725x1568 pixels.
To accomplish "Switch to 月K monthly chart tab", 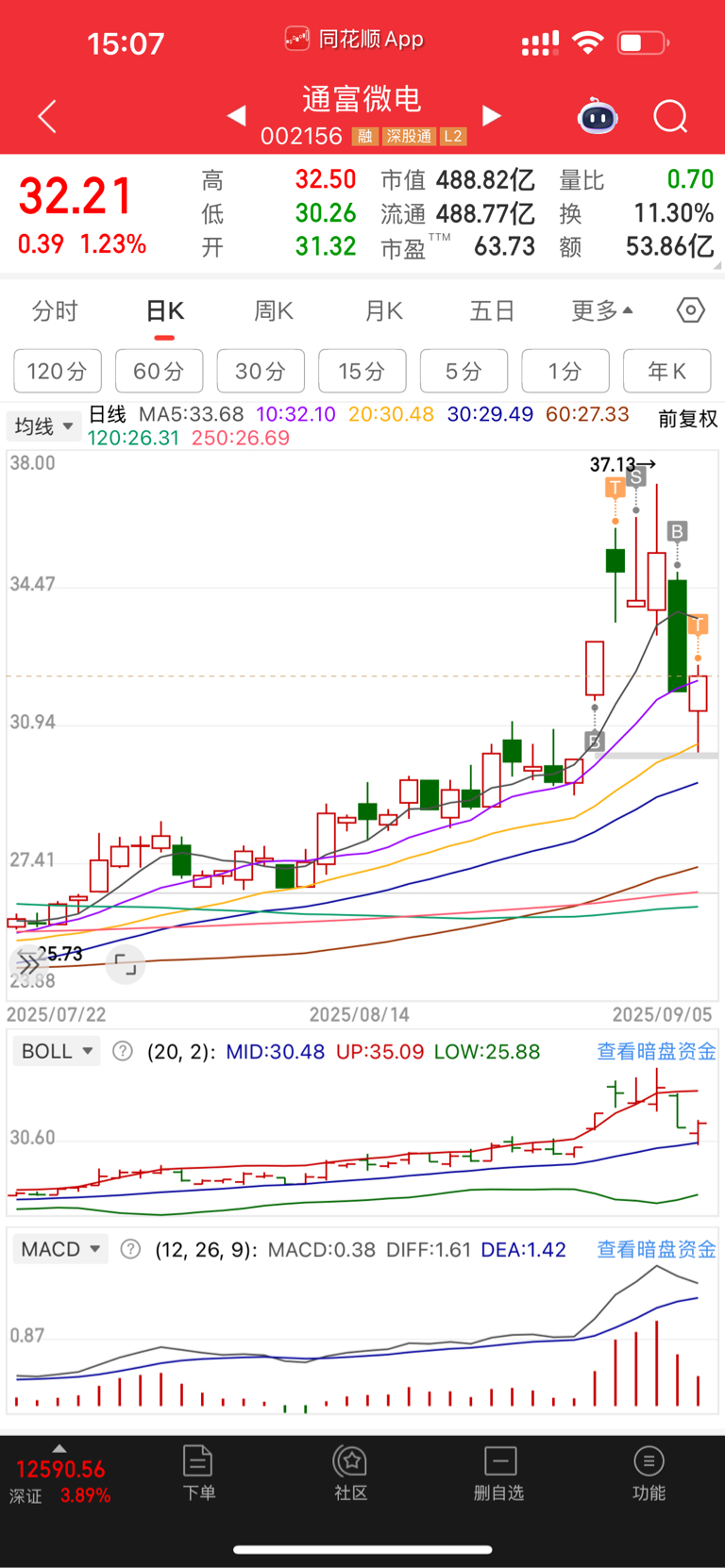I will tap(384, 310).
